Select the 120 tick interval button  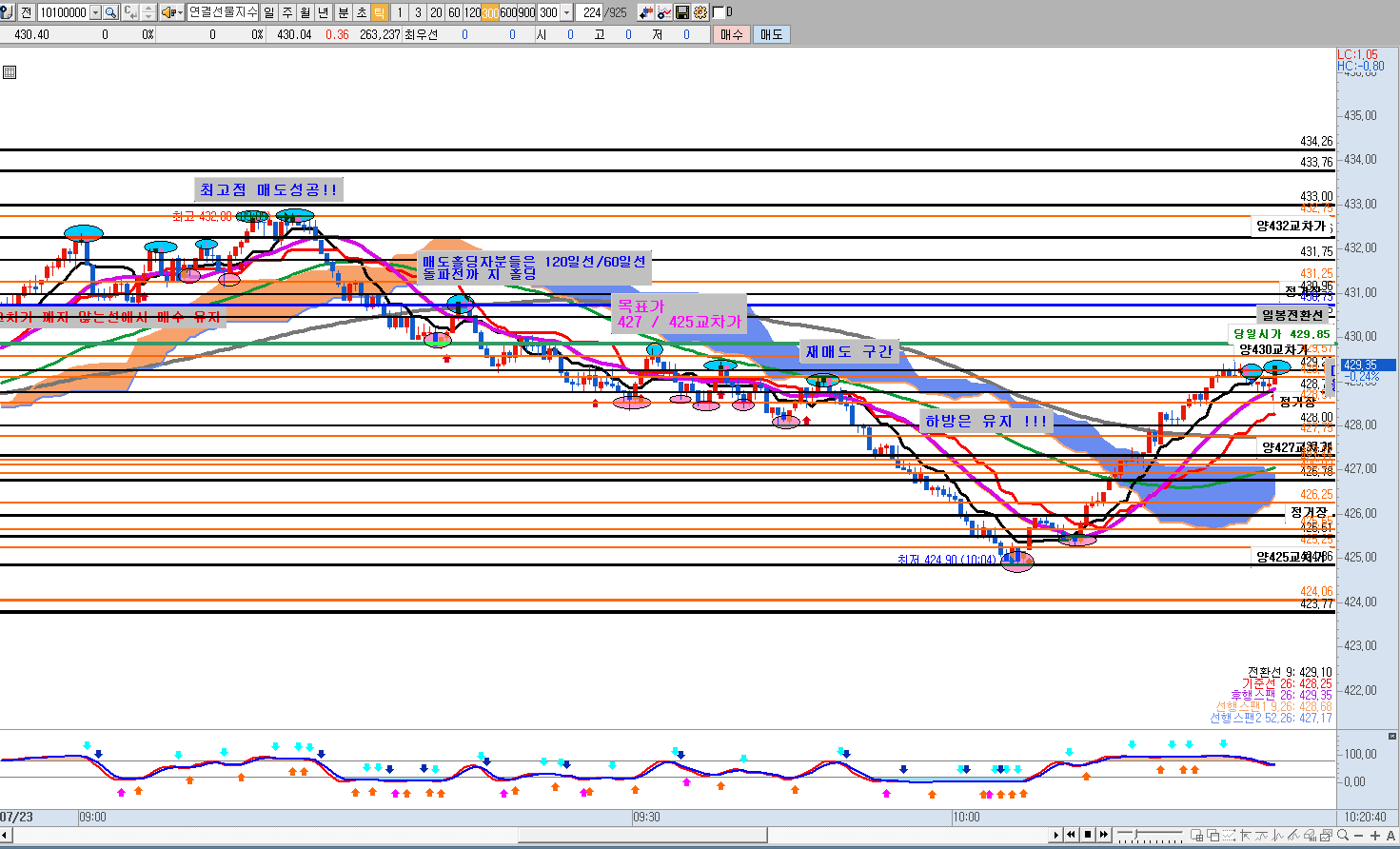click(472, 12)
